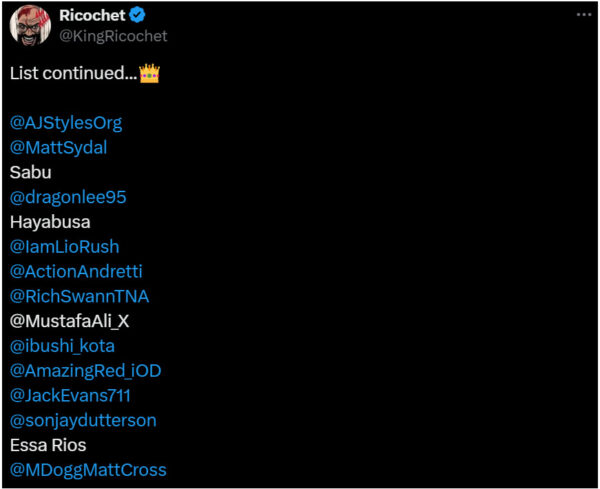This screenshot has height=489, width=600.
Task: Click the blue verified badge icon
Action: pyautogui.click(x=137, y=15)
